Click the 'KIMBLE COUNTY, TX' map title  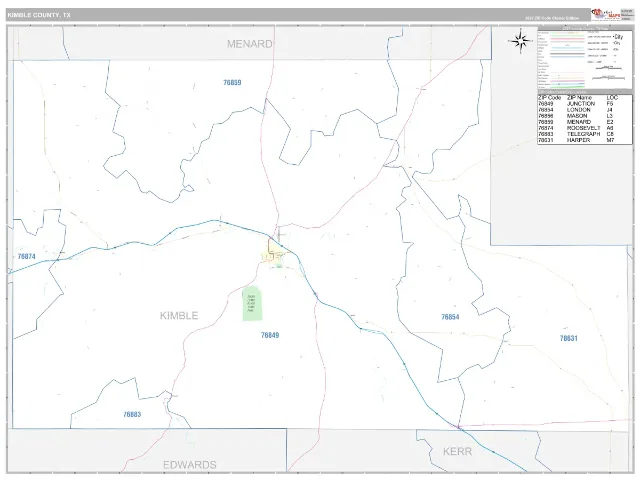(x=39, y=15)
